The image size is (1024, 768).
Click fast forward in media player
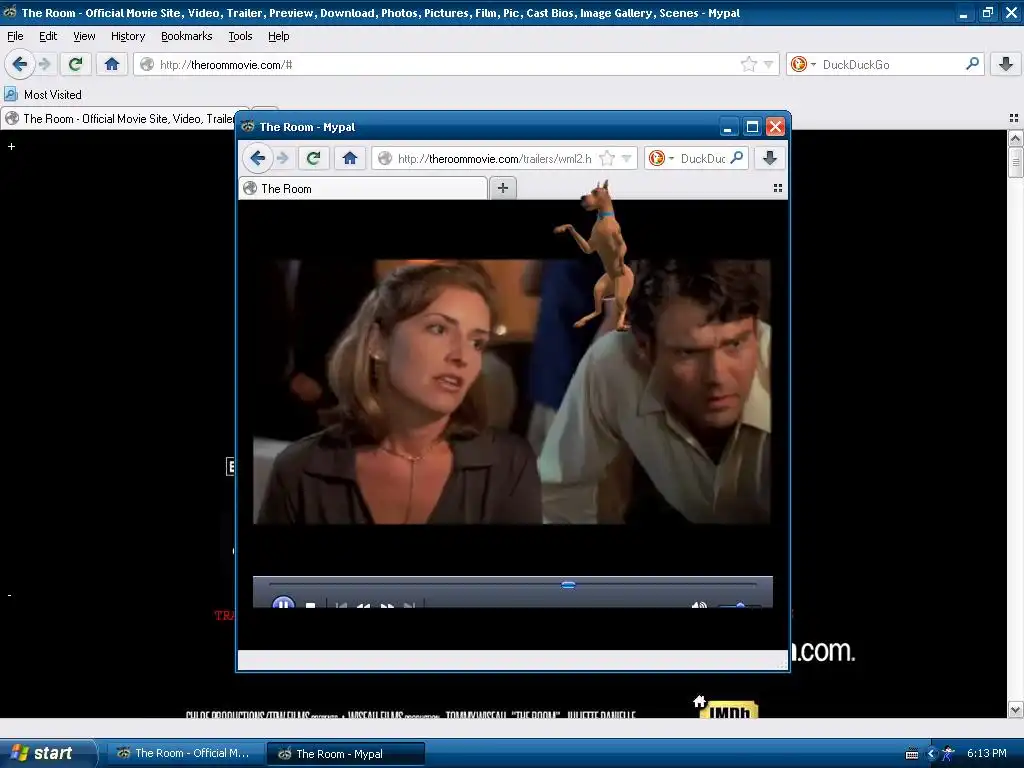(x=387, y=605)
